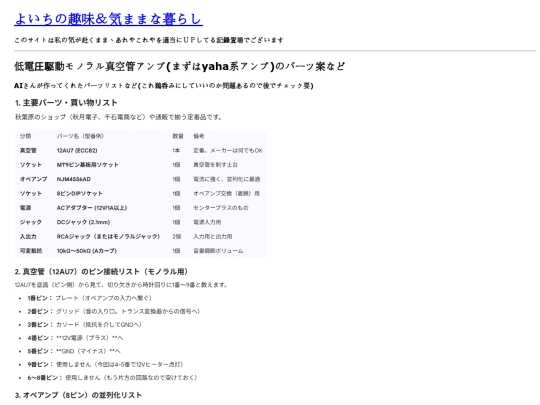Click the remark 電源入力用

(x=207, y=222)
